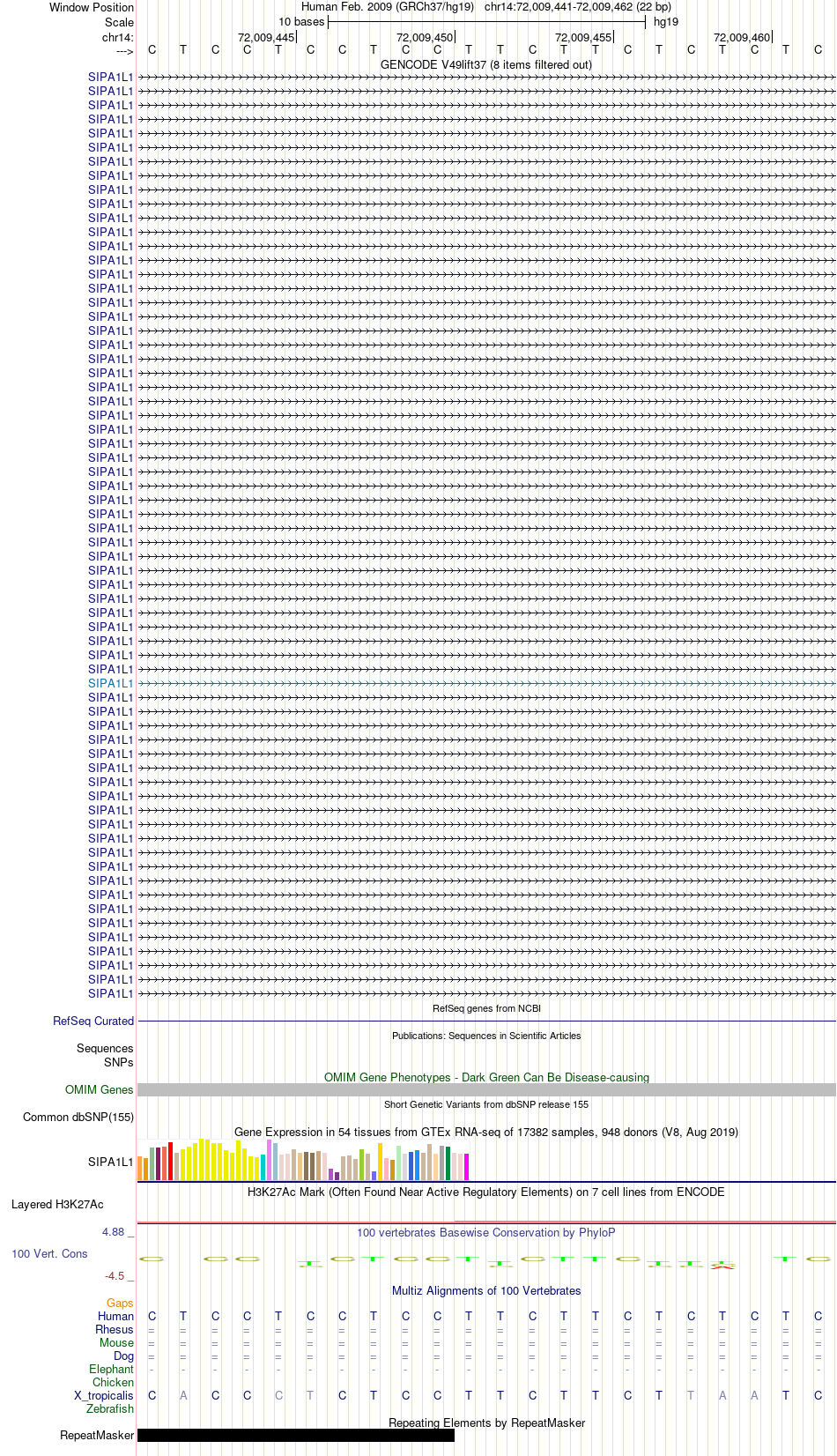Select the SNPs track label
Image resolution: width=837 pixels, height=1456 pixels.
[119, 1062]
